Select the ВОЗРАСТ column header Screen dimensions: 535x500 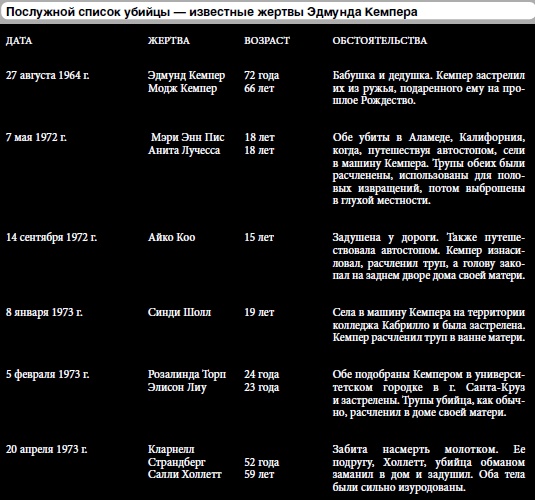(x=267, y=41)
